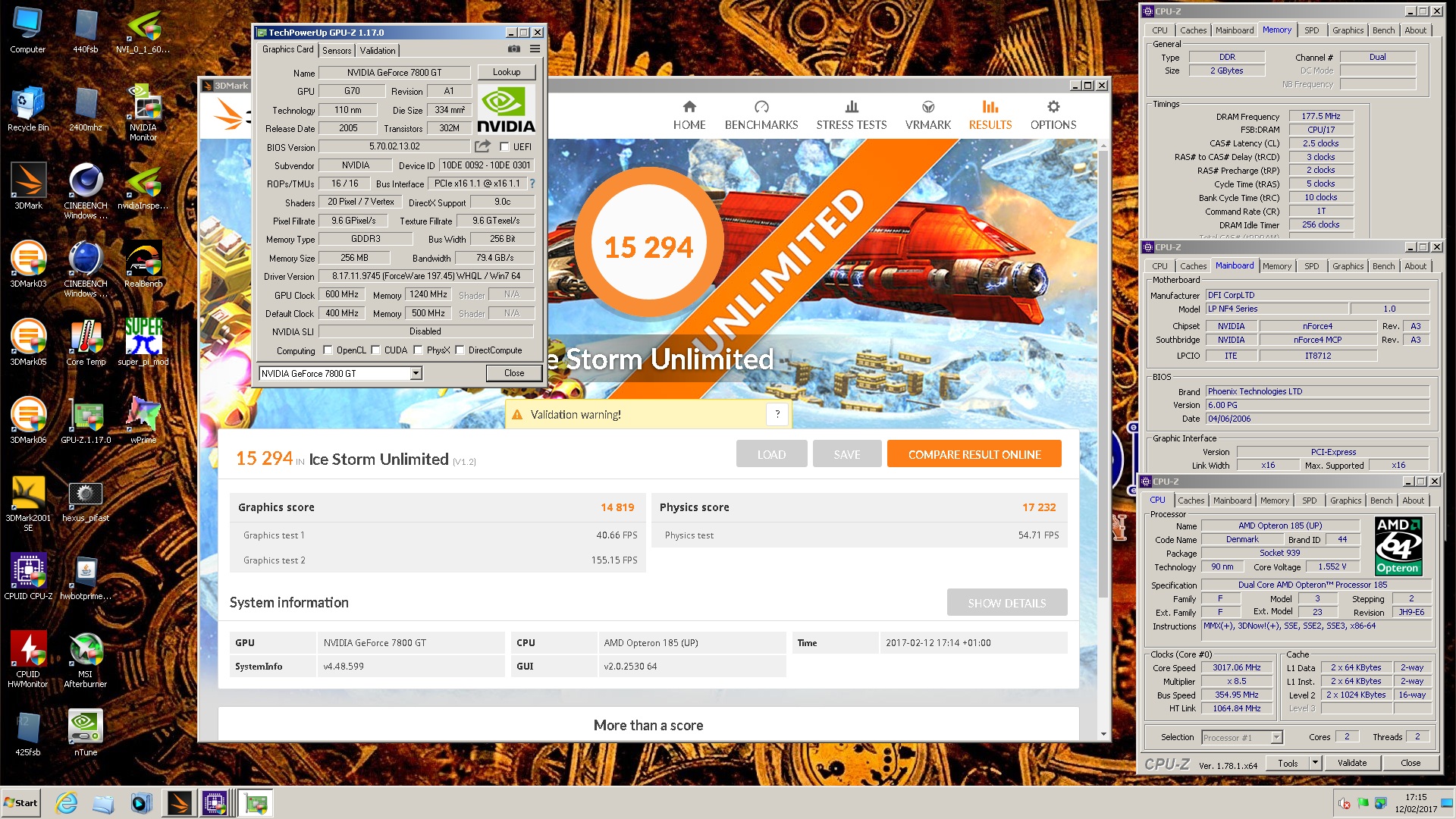
Task: Launch RealBench from the desktop
Action: tap(143, 264)
